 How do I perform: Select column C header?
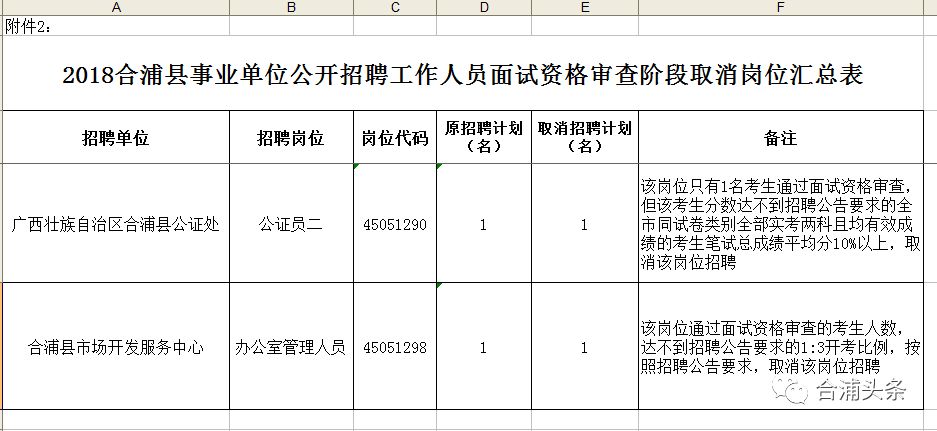tap(395, 7)
